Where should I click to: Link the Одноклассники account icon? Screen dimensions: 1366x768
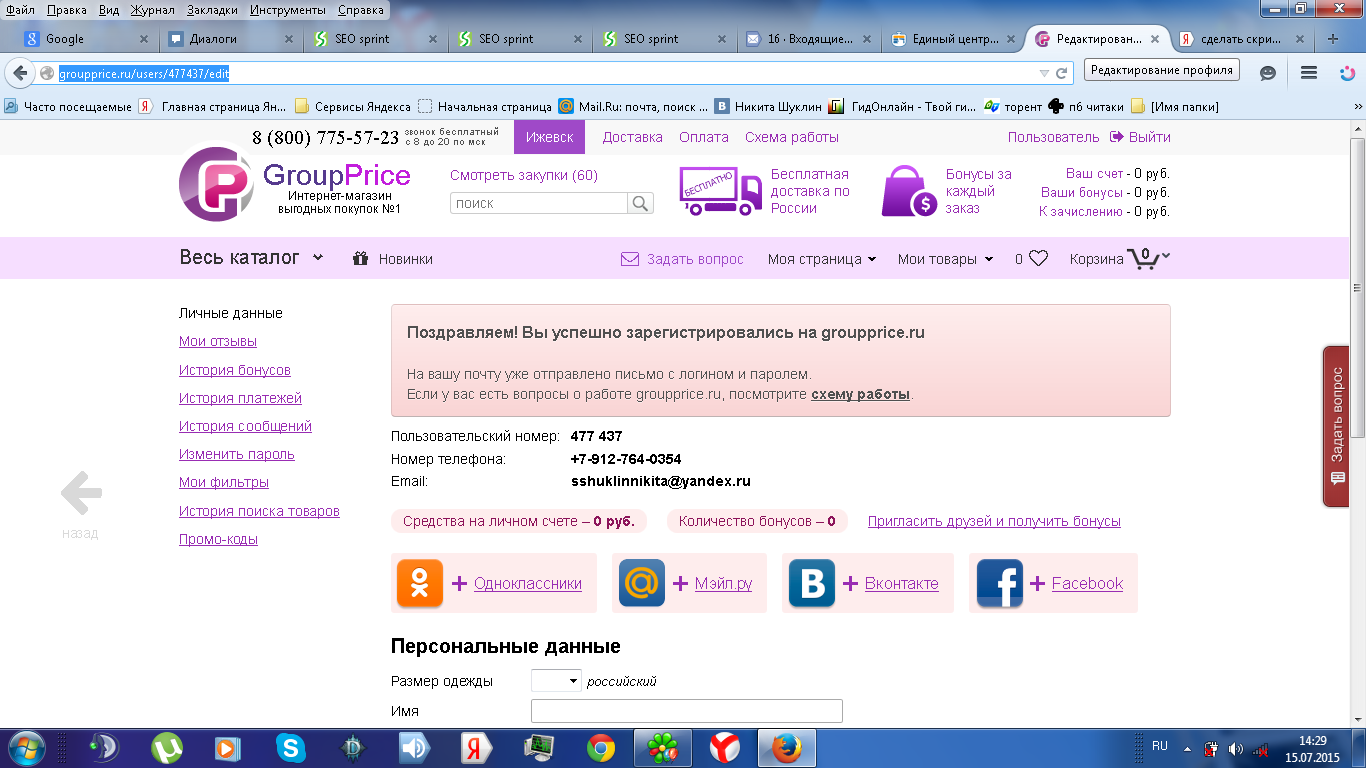coord(420,584)
